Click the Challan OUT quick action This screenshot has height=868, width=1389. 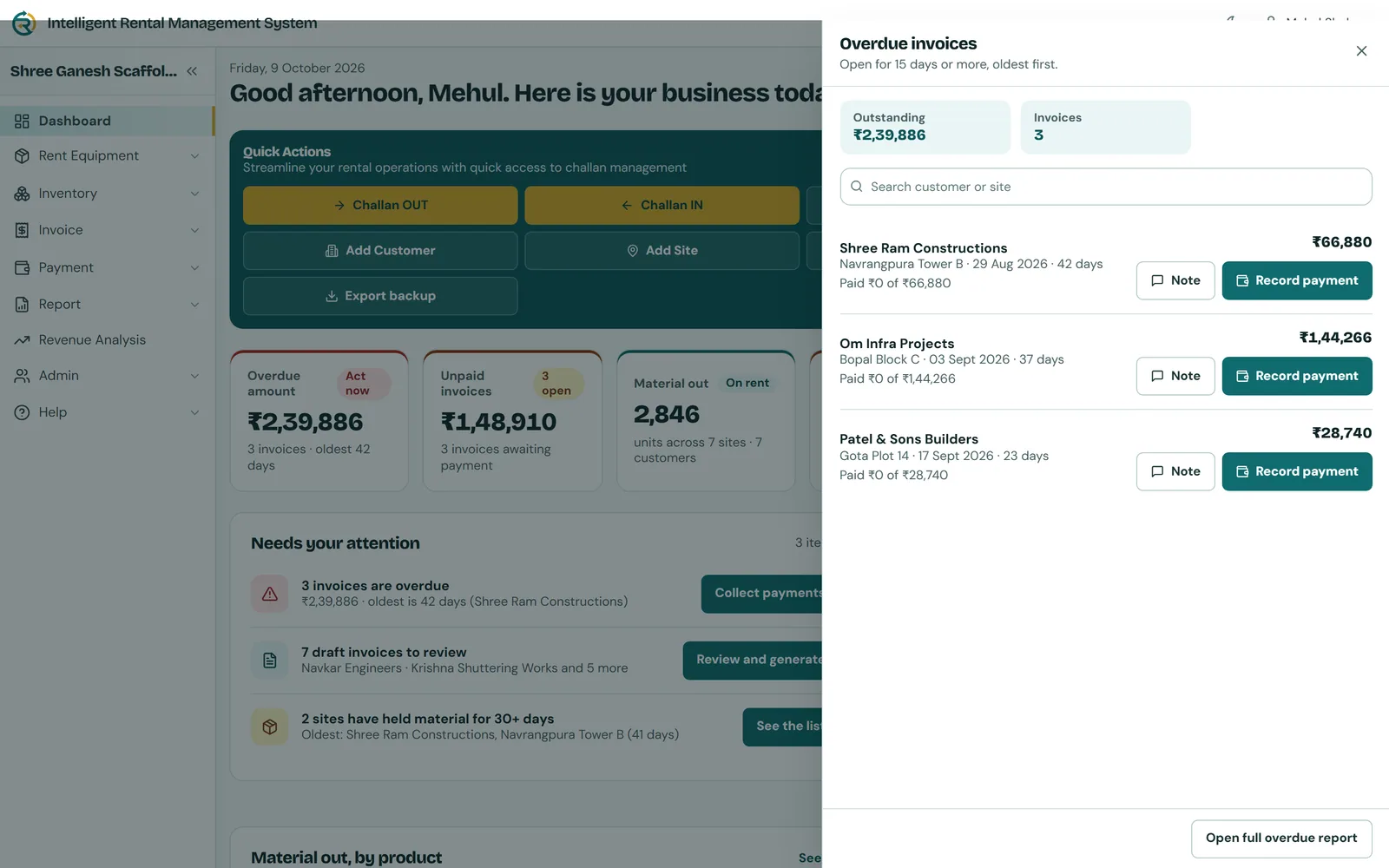tap(380, 206)
